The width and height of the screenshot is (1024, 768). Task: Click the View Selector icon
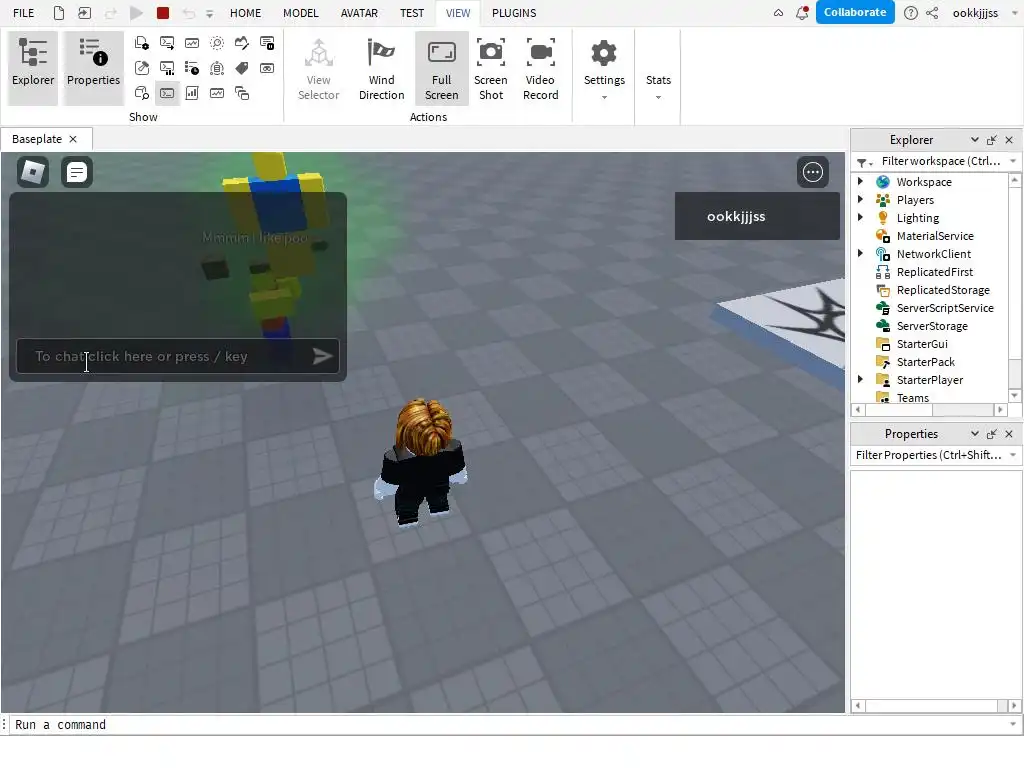(x=319, y=69)
